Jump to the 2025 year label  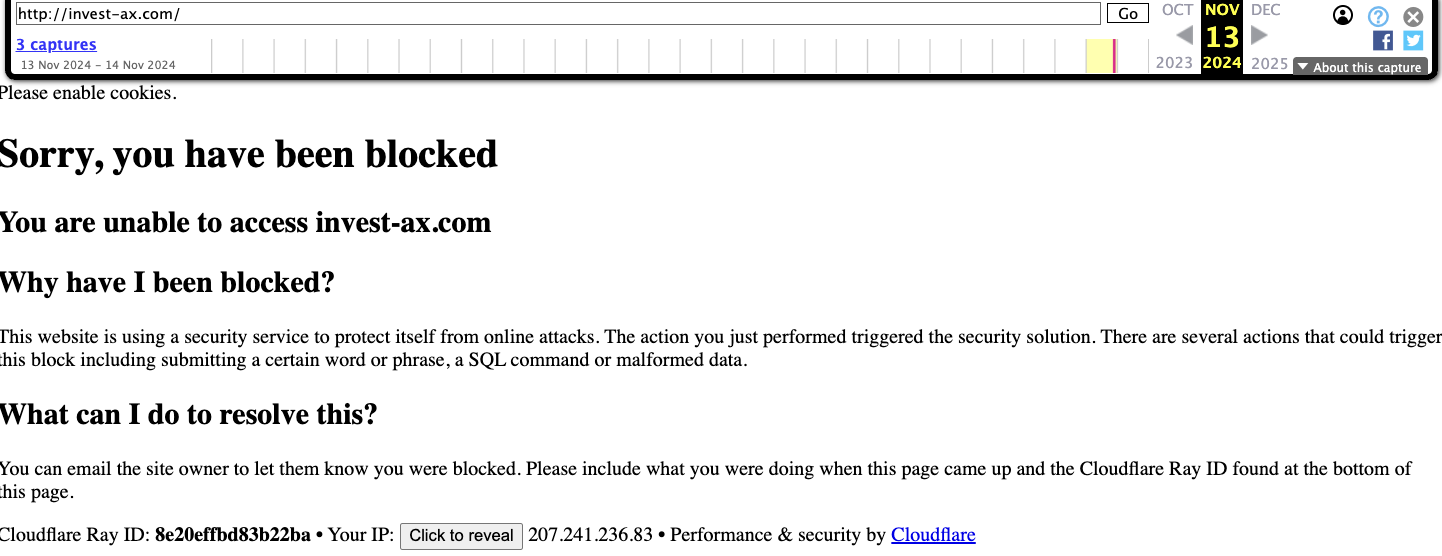[1269, 63]
